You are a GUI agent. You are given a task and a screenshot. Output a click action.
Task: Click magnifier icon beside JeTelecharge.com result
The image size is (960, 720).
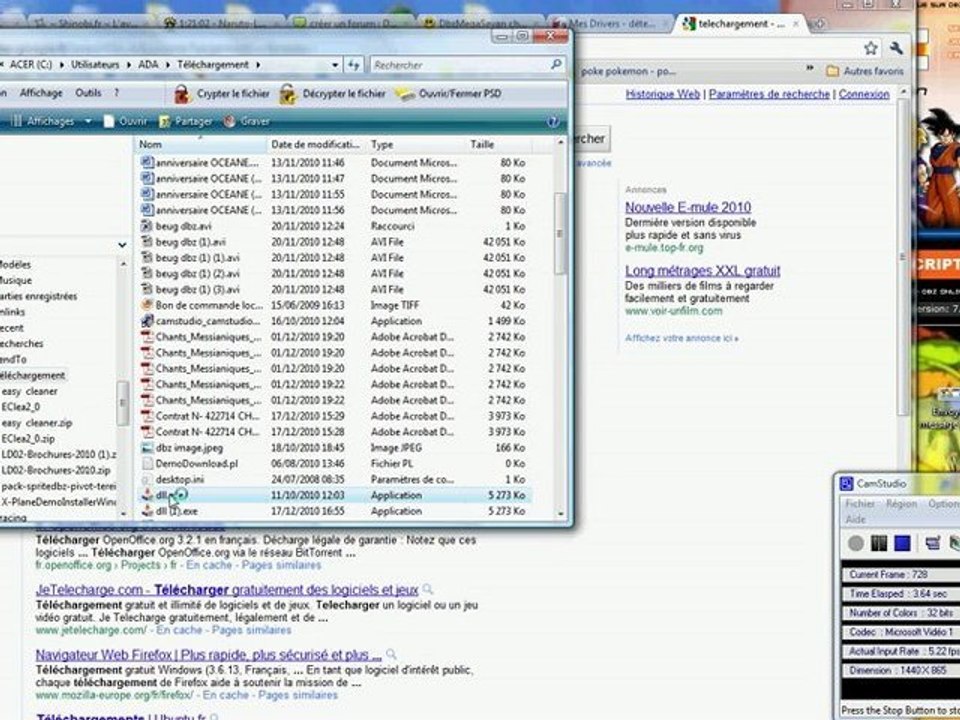[x=428, y=590]
